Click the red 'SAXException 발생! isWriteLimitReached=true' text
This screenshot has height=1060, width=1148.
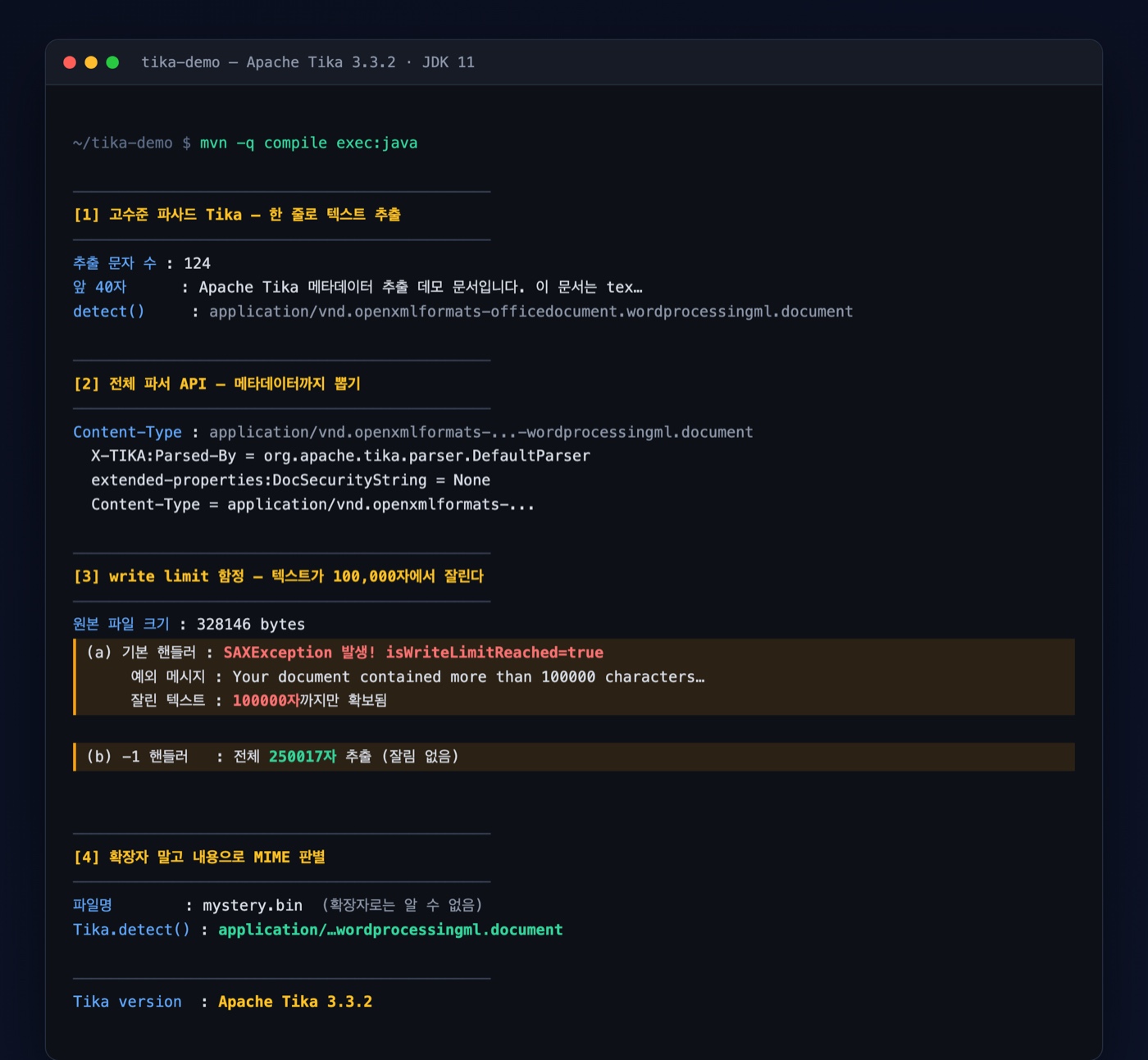[413, 653]
